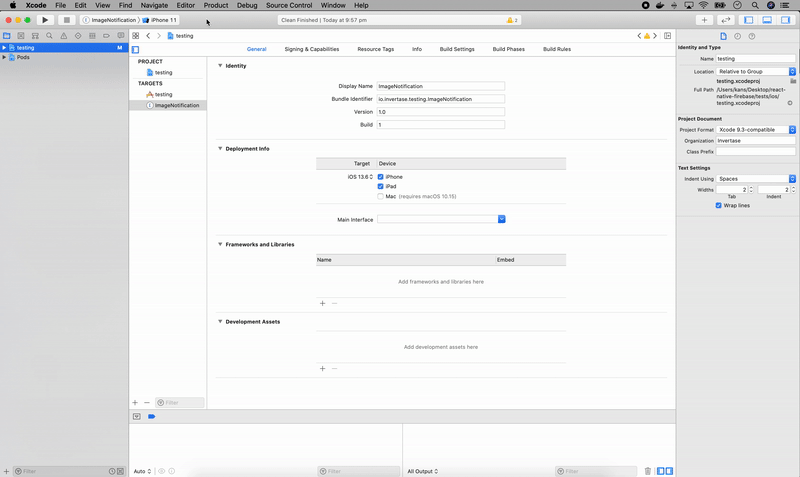
Task: Clear the console with the trash icon
Action: pyautogui.click(x=648, y=471)
